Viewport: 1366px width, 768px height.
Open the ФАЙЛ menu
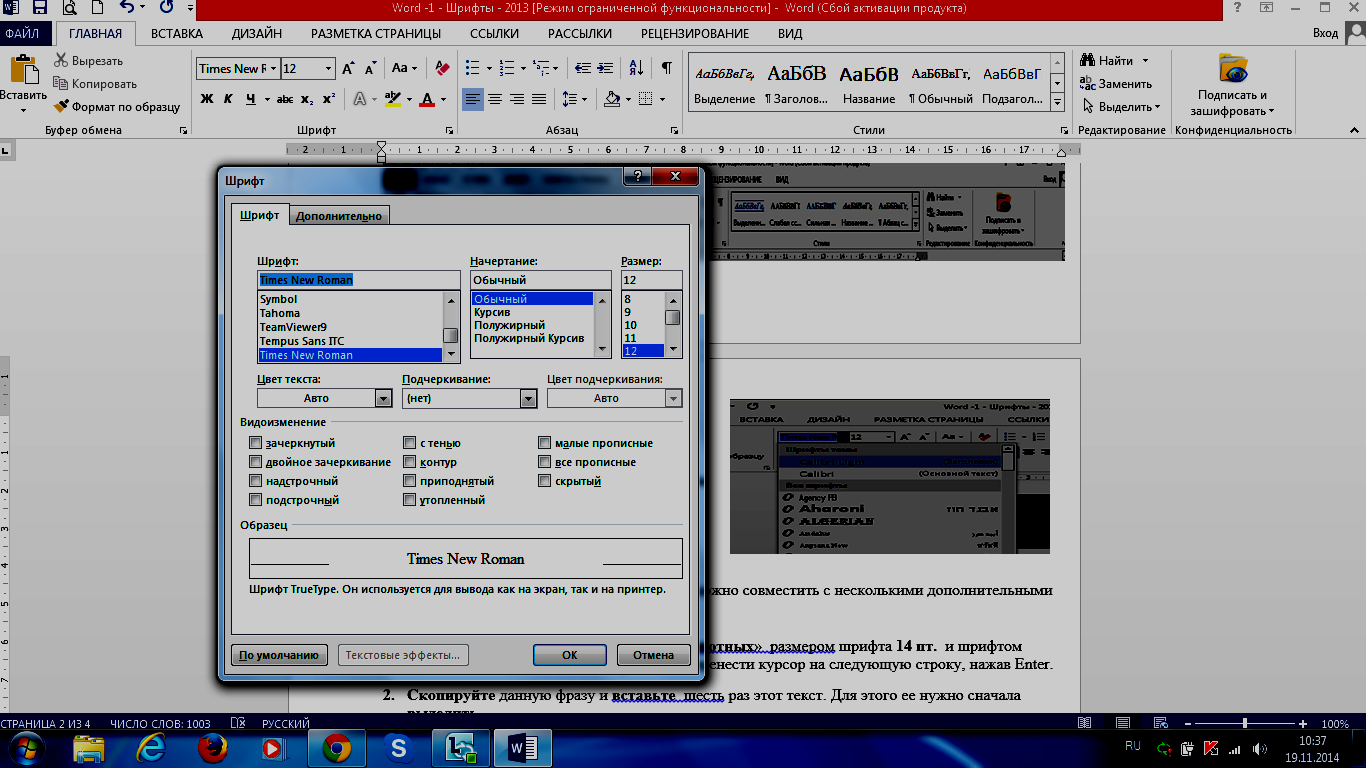coord(22,33)
